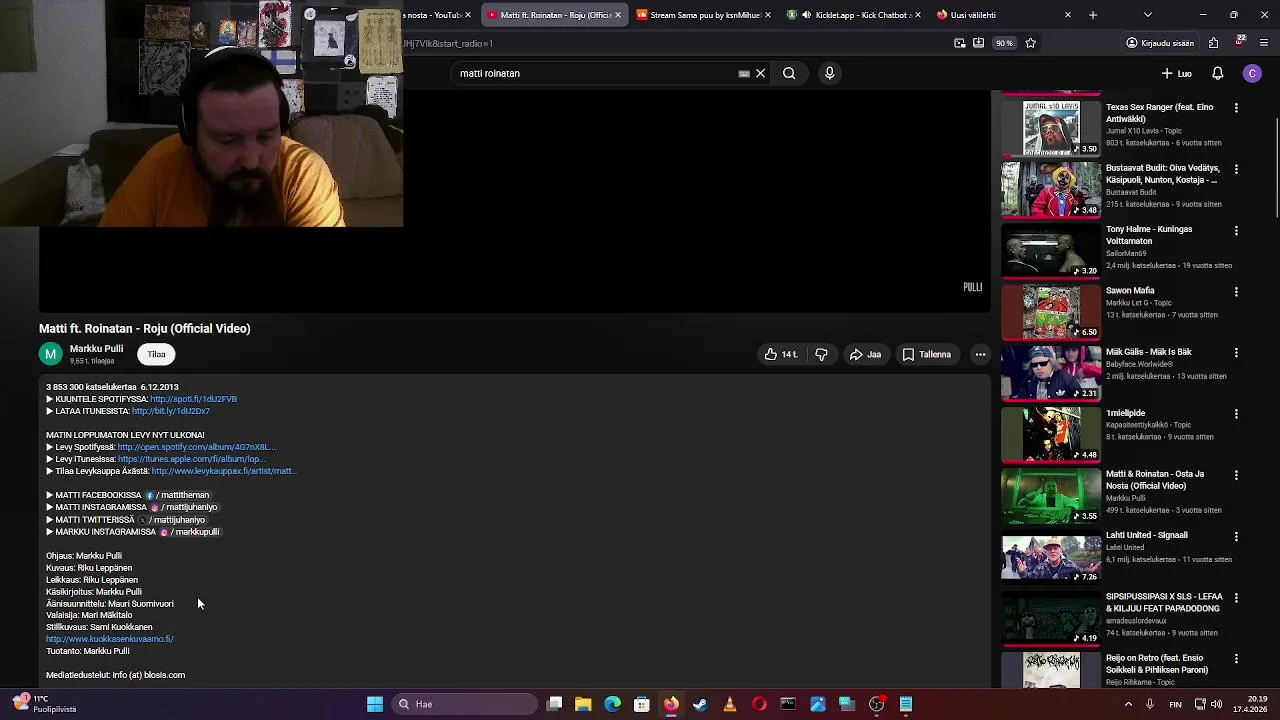This screenshot has width=1280, height=720.
Task: Clear the YouTube search text
Action: (760, 73)
